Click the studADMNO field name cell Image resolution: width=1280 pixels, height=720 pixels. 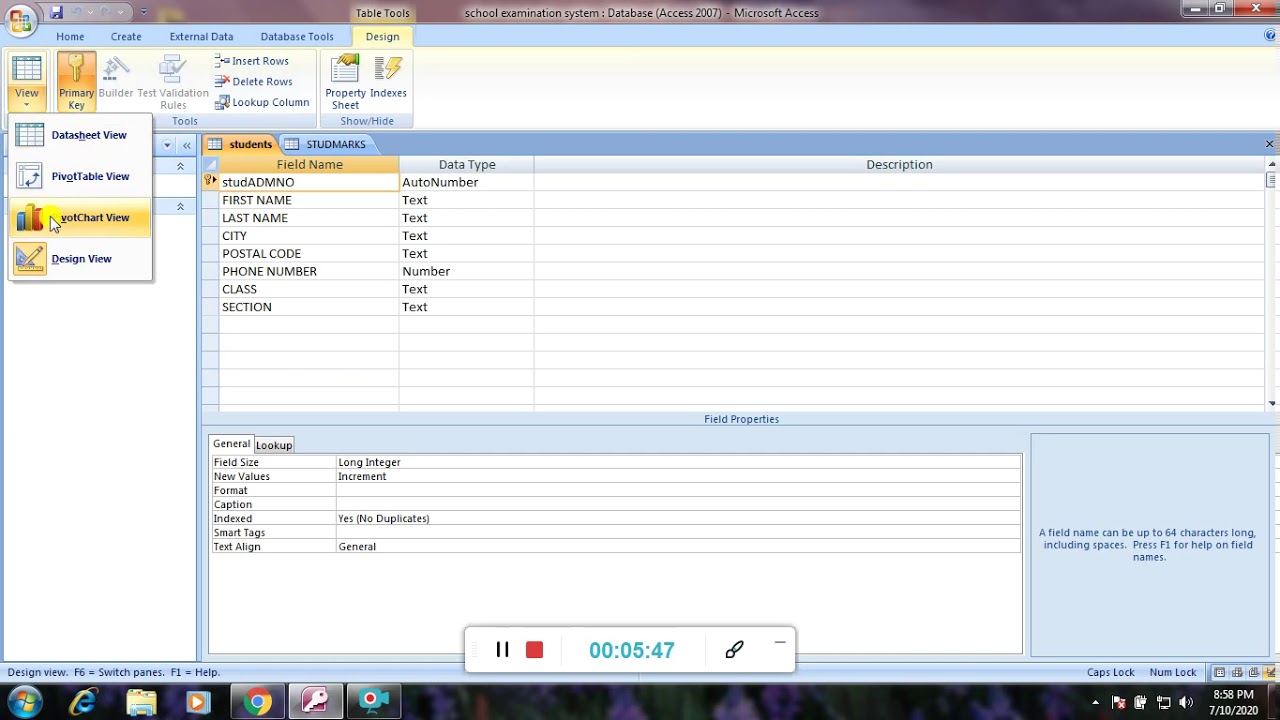(x=309, y=182)
